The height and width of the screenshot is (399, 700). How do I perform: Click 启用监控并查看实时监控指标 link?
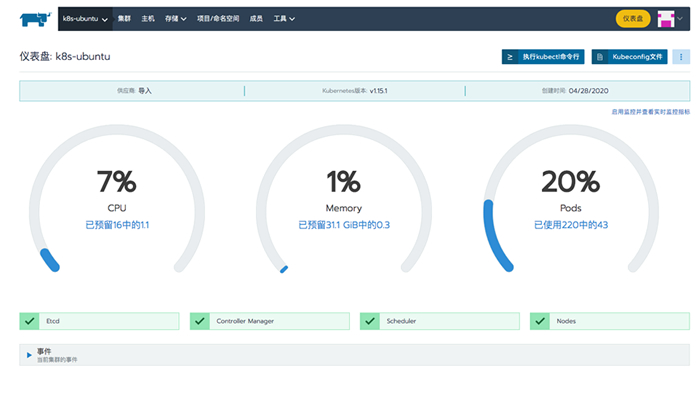coord(650,112)
